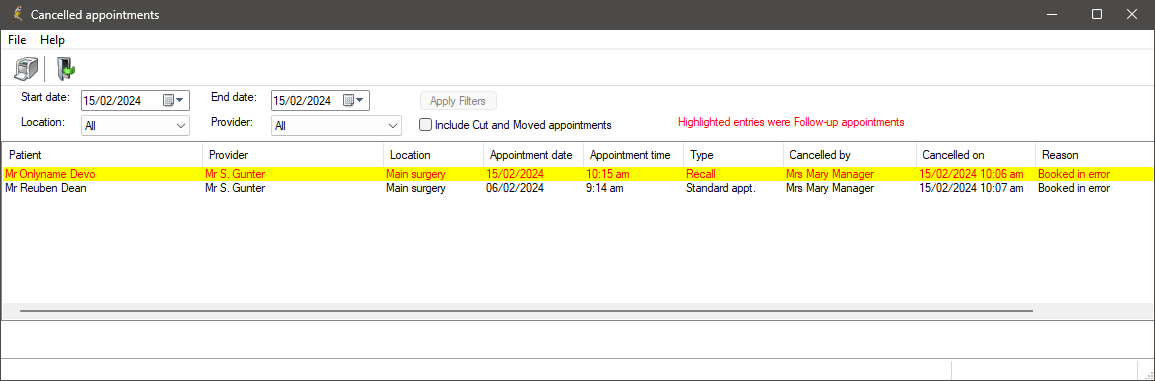Click the Exit door toolbar icon
Viewport: 1155px width, 381px height.
[66, 69]
